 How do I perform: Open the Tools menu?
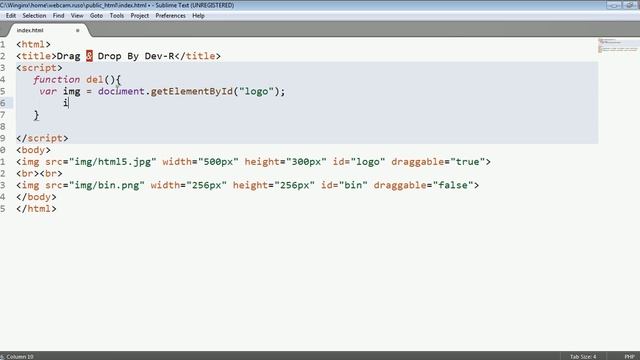(117, 16)
